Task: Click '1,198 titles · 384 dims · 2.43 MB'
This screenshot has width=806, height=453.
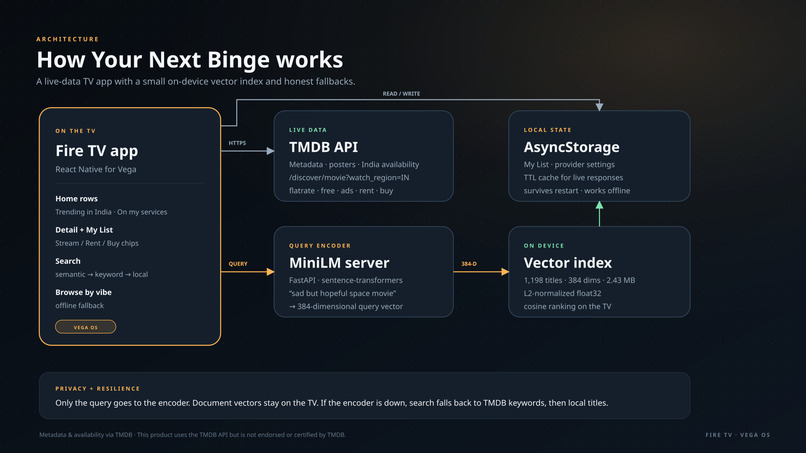Action: (x=579, y=280)
